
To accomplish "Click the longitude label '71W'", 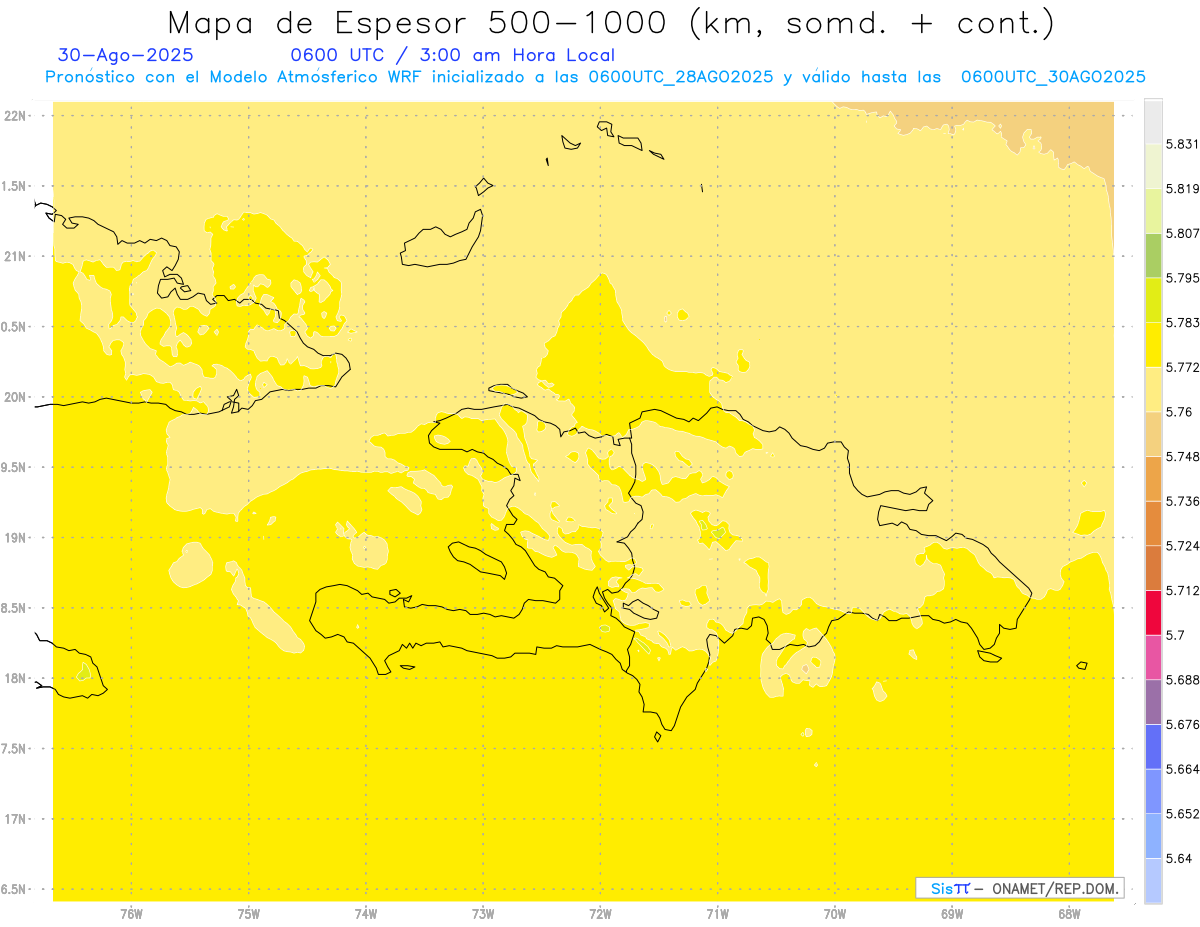I will coord(717,914).
